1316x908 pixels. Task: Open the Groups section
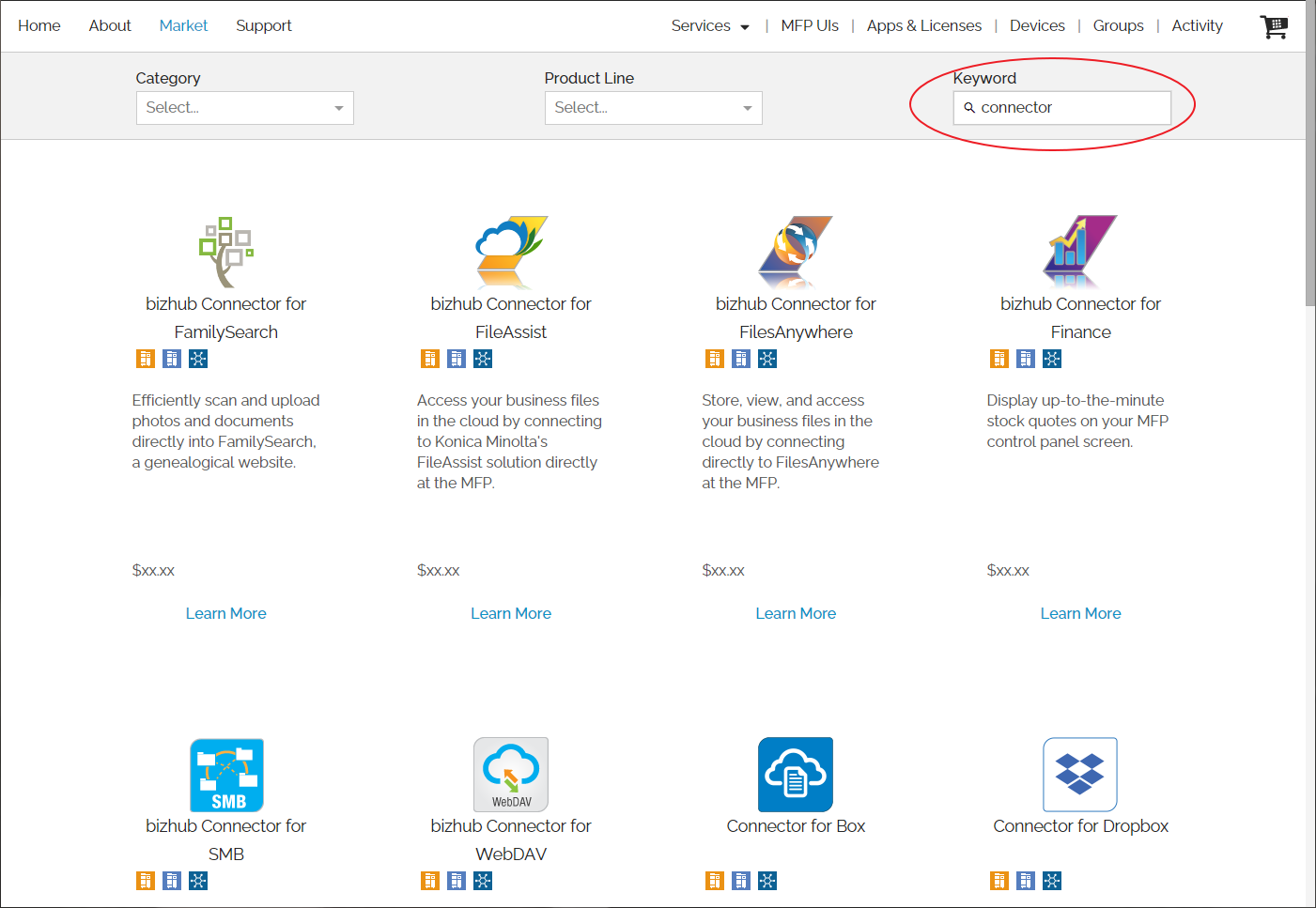[1118, 26]
